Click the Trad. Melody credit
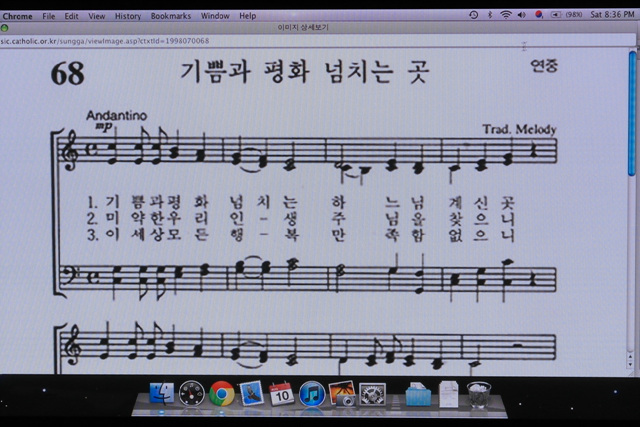This screenshot has width=640, height=427. click(x=519, y=129)
